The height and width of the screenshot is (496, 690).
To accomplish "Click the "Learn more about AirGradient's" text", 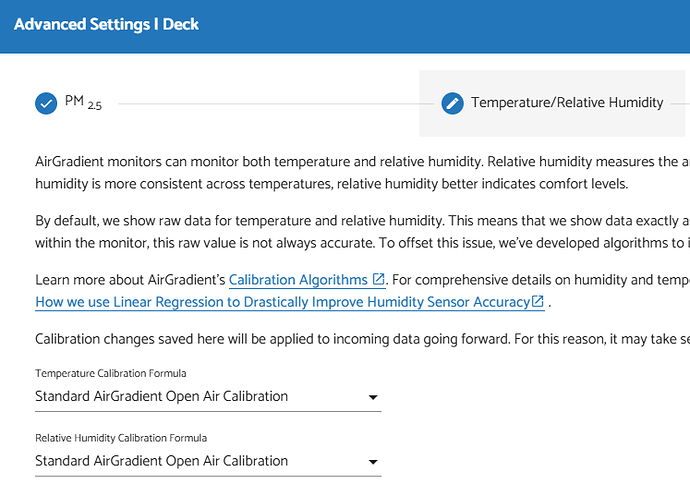I will point(130,280).
